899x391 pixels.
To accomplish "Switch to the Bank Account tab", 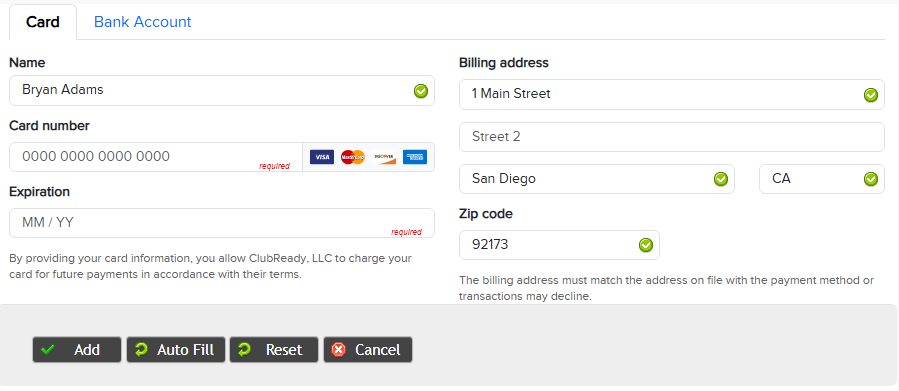I will tap(143, 22).
